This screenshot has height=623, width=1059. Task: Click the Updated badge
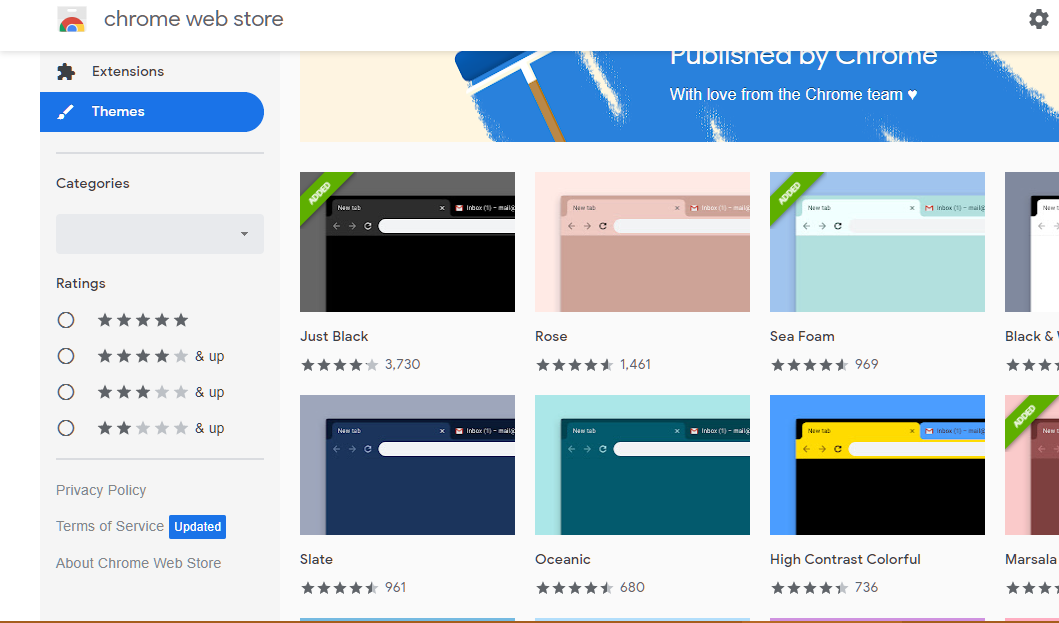(x=197, y=526)
